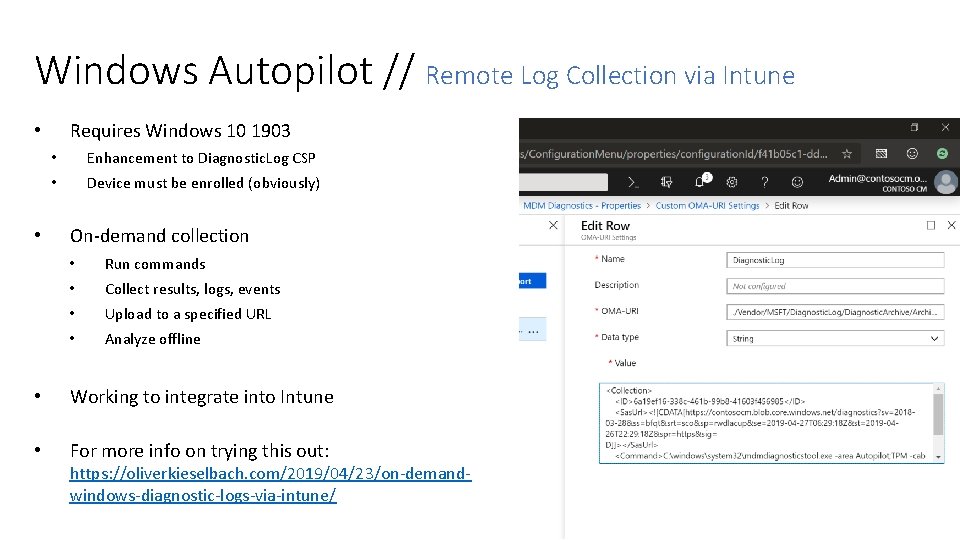
Task: Open the browser feedback smiley icon
Action: [912, 154]
